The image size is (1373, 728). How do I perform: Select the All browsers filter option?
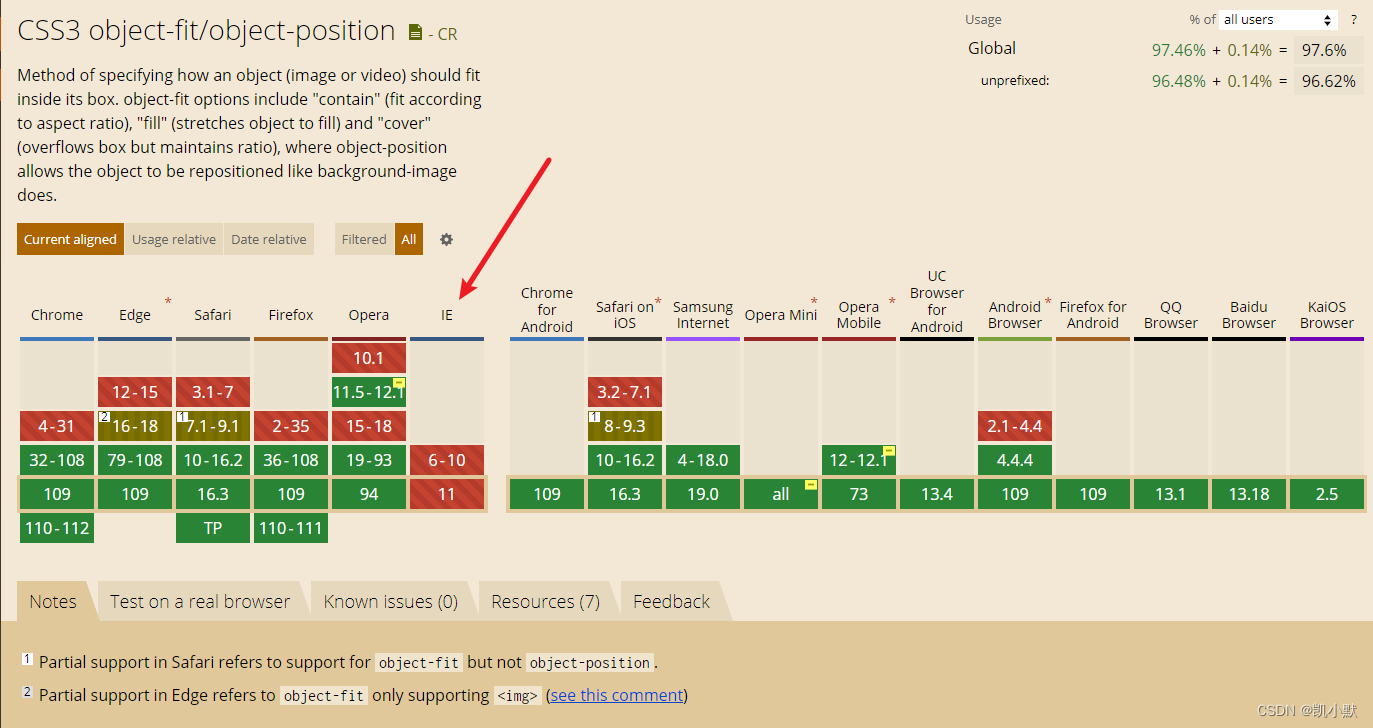[x=409, y=239]
